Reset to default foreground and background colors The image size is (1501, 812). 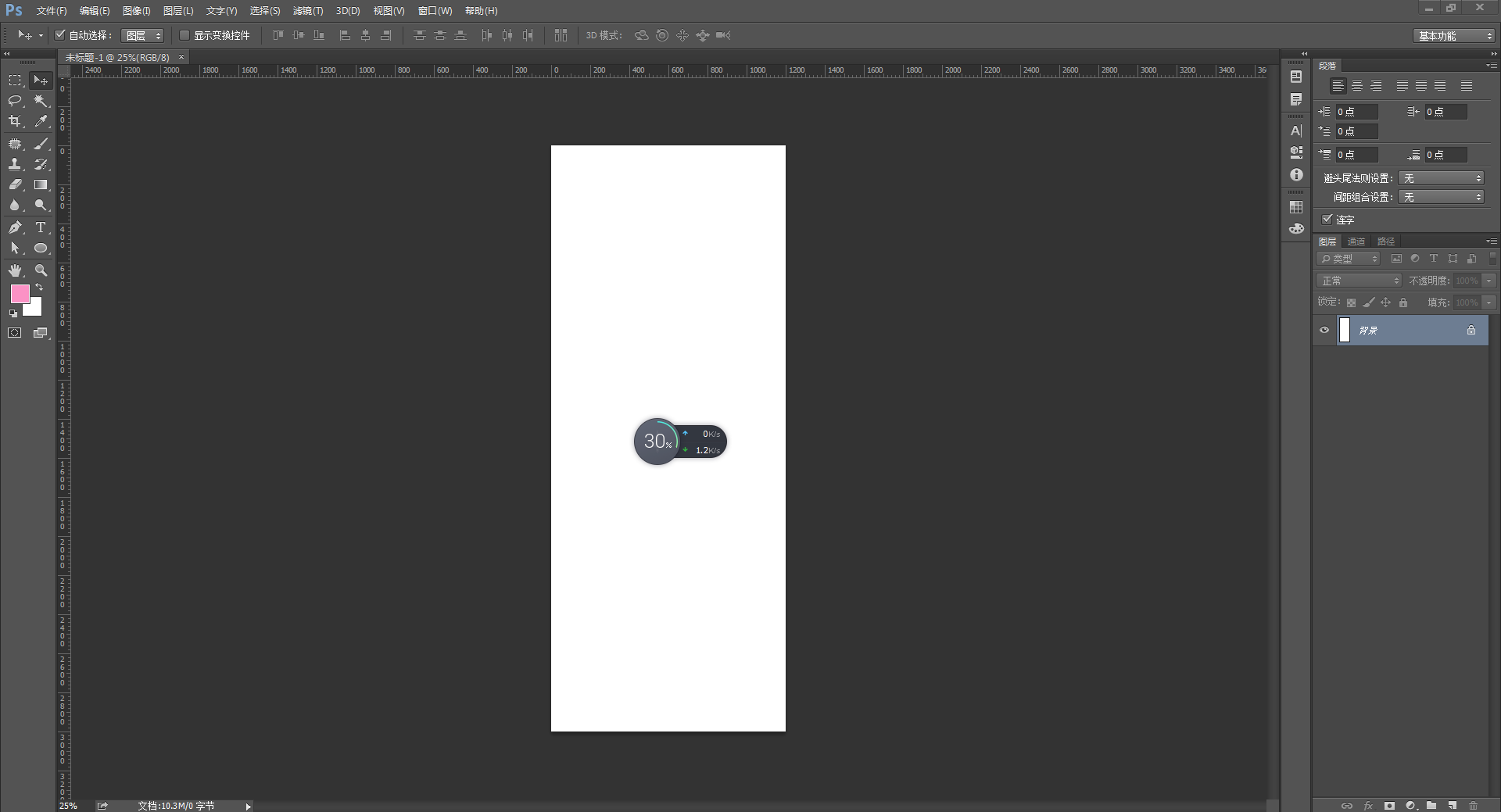pos(13,313)
